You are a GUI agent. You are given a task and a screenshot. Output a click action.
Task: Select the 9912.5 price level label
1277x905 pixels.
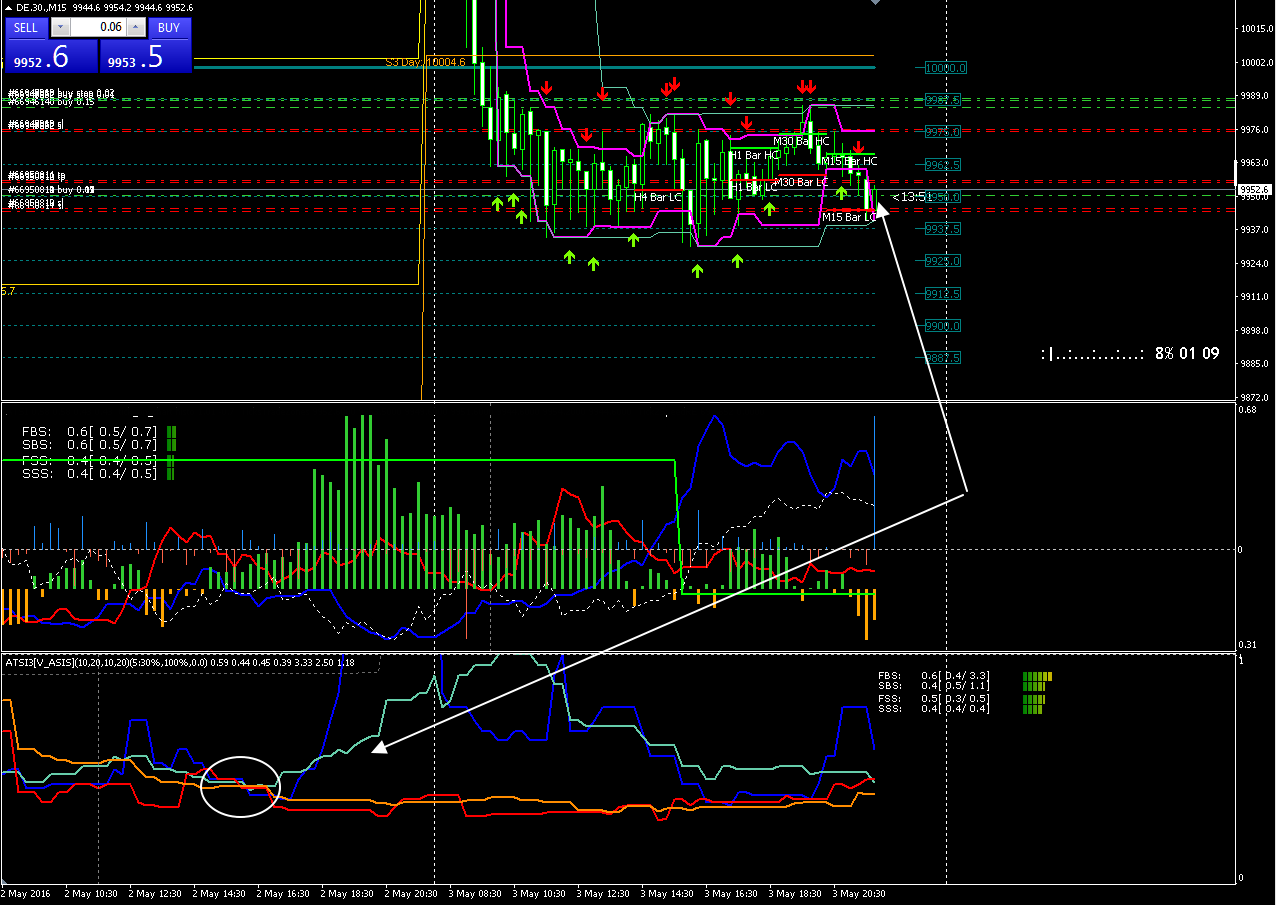pyautogui.click(x=942, y=294)
